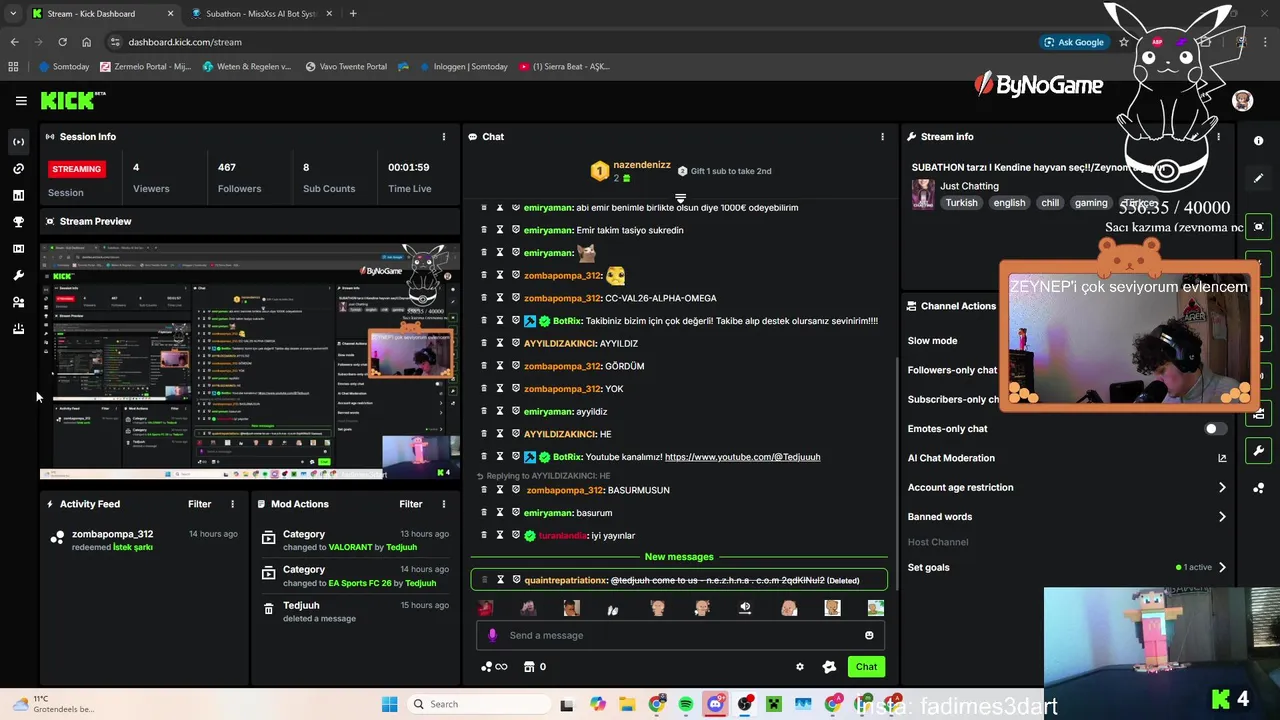The image size is (1280, 720).
Task: Click the purple microphone icon in message box
Action: tap(492, 635)
